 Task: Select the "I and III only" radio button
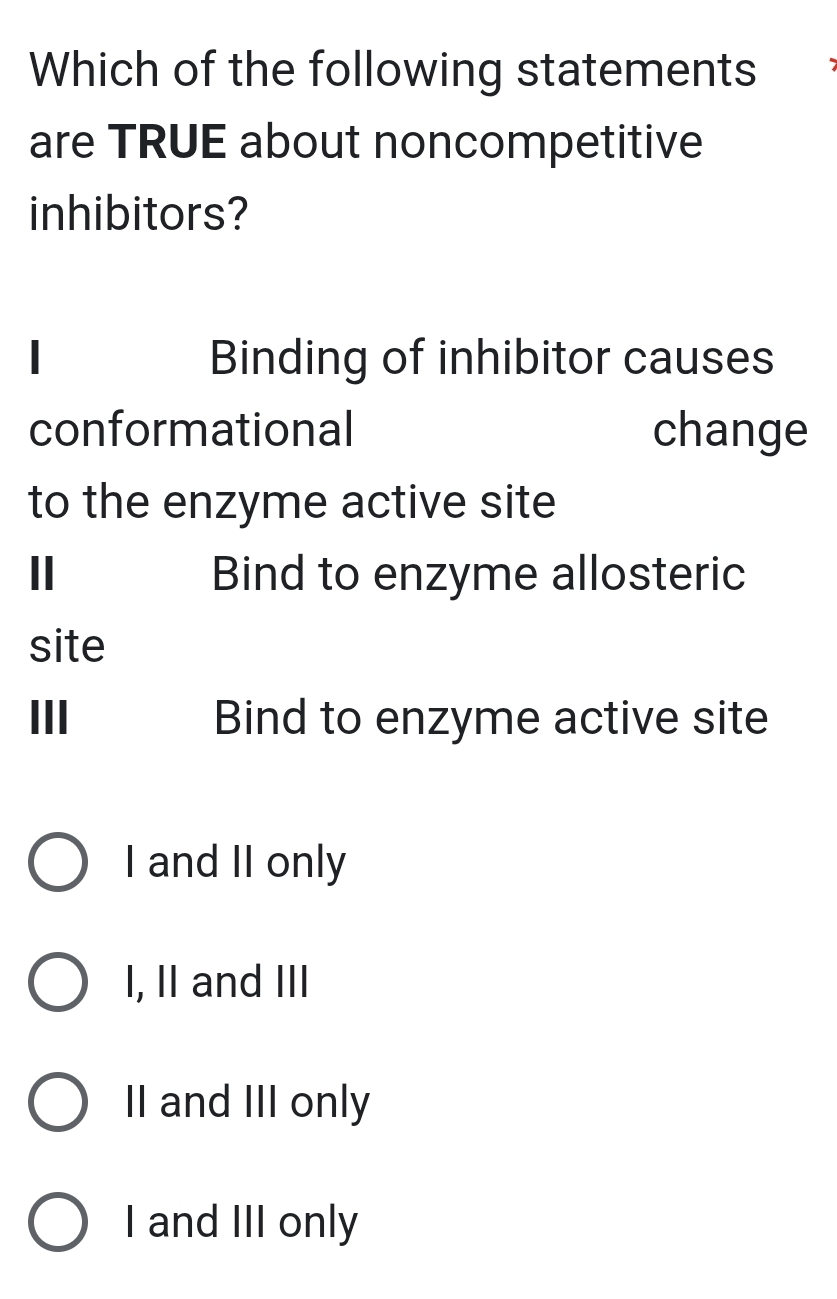57,1222
